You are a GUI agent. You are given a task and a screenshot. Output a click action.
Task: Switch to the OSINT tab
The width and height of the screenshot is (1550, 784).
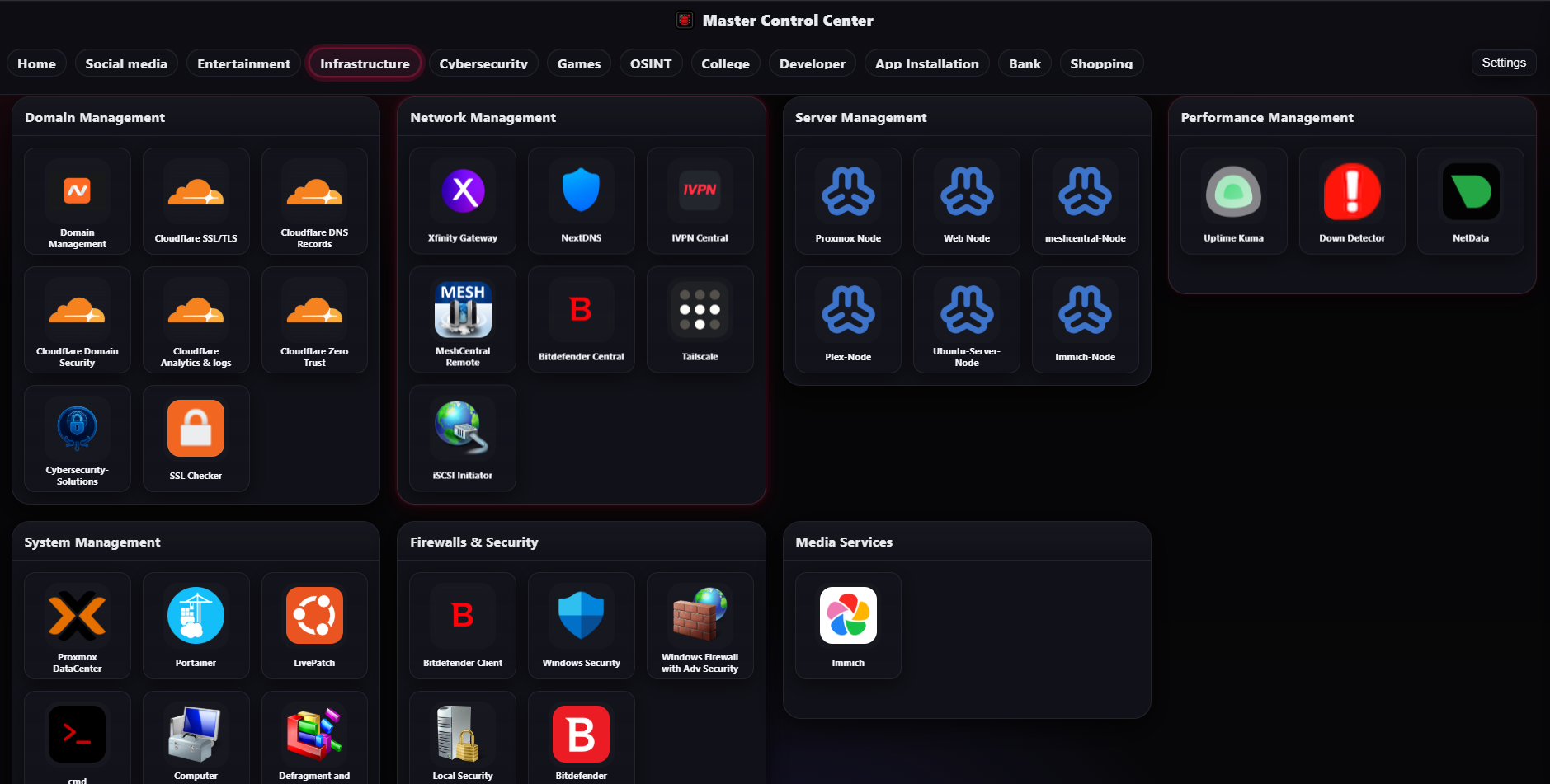pyautogui.click(x=651, y=63)
